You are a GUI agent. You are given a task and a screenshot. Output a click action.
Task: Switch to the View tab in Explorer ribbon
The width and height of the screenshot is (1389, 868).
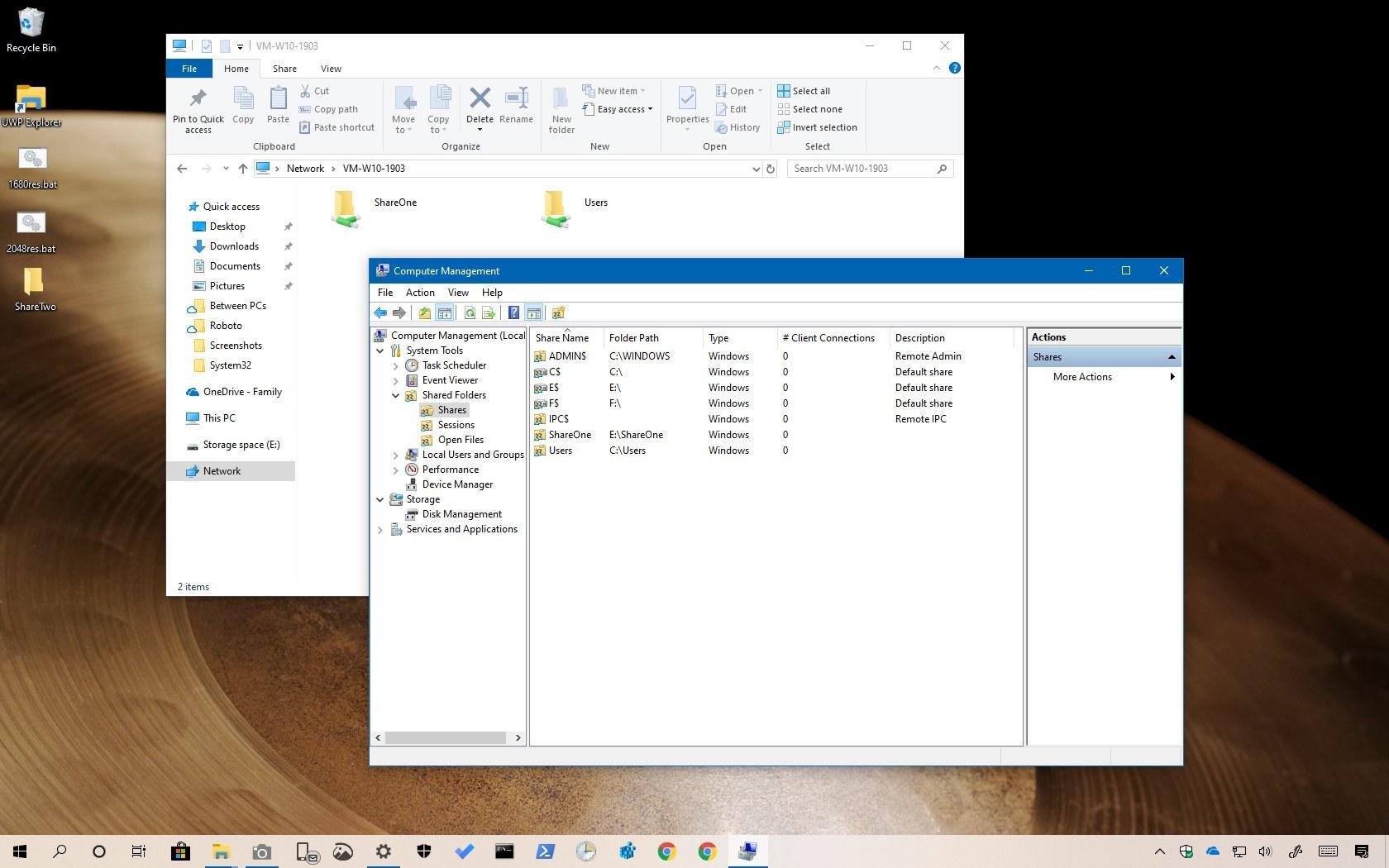(331, 69)
